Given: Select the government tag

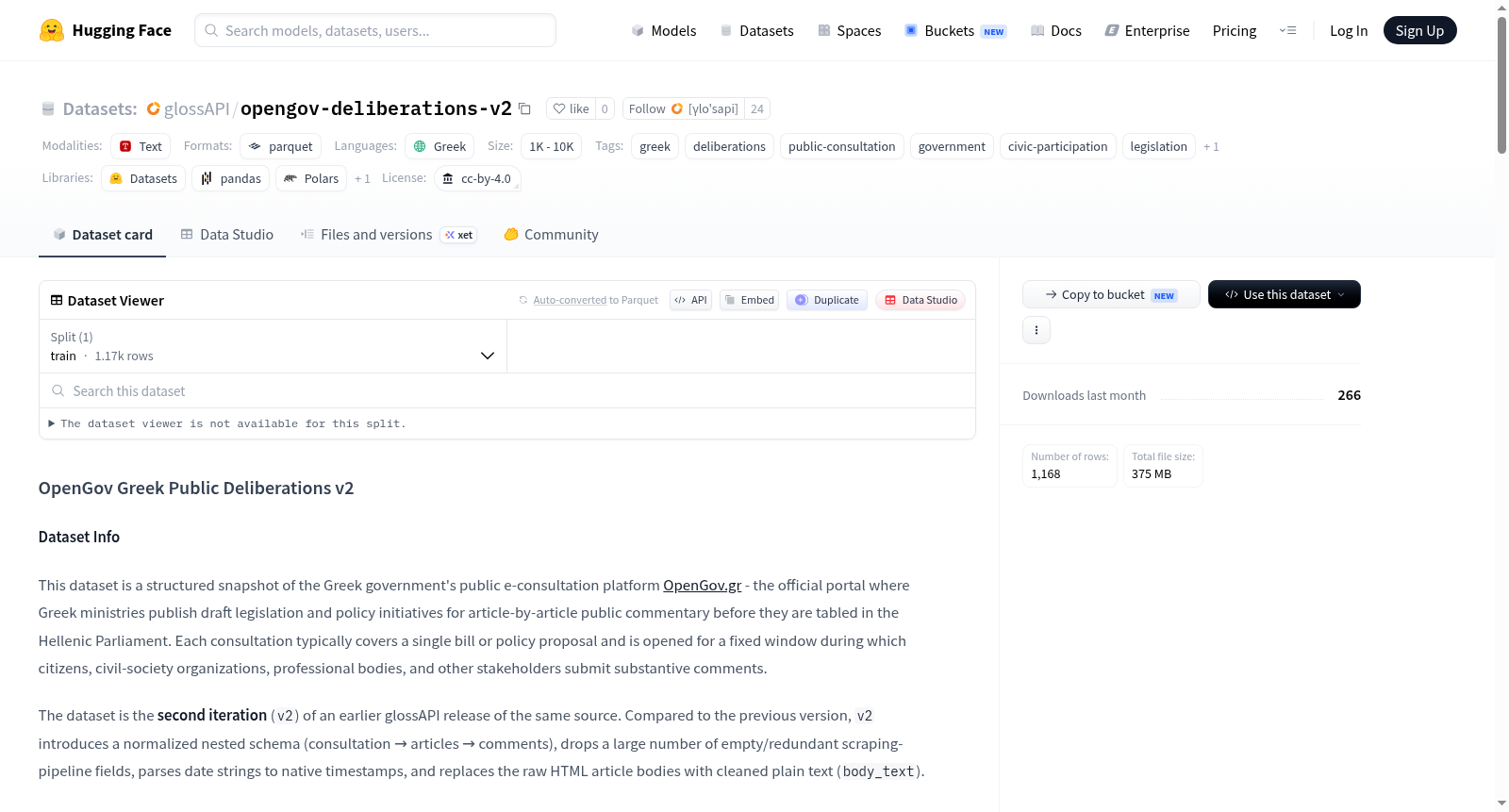Looking at the screenshot, I should point(952,146).
